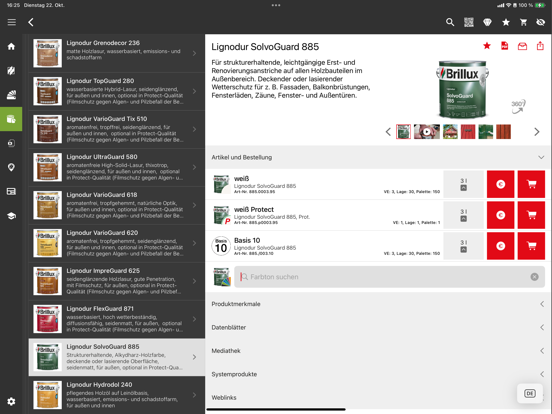Viewport: 552px width, 414px height.
Task: Share the product with share icon
Action: (540, 46)
